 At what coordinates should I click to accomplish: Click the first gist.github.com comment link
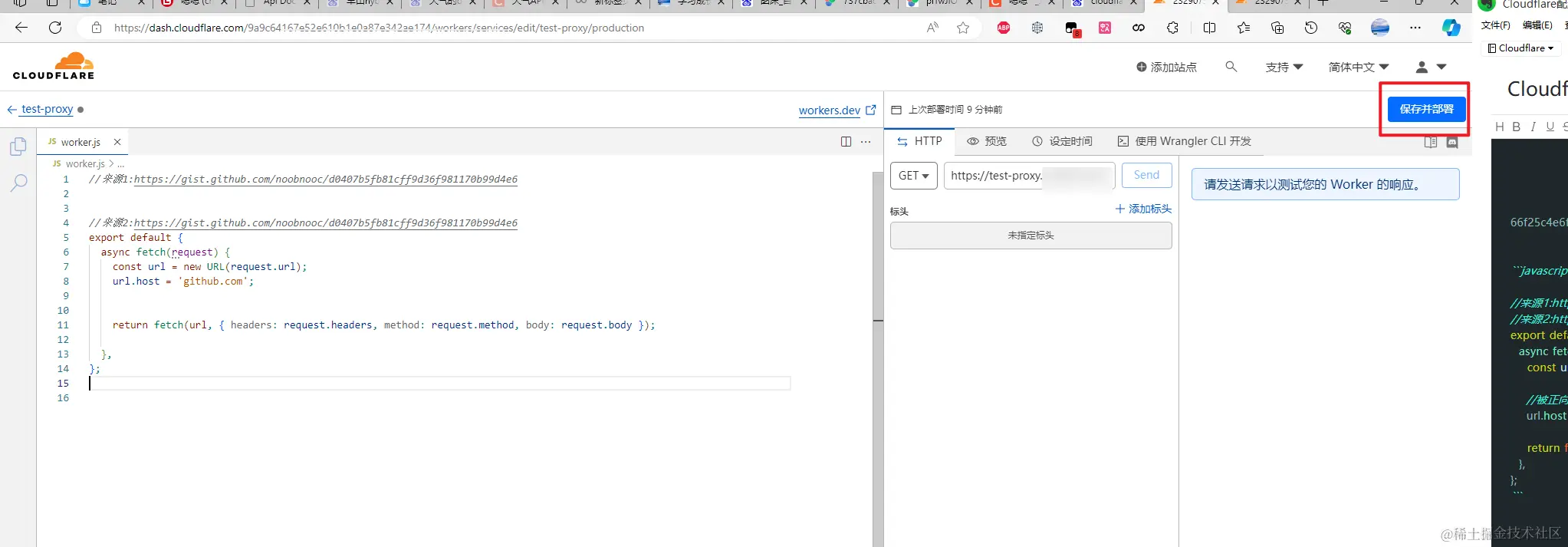[x=326, y=179]
